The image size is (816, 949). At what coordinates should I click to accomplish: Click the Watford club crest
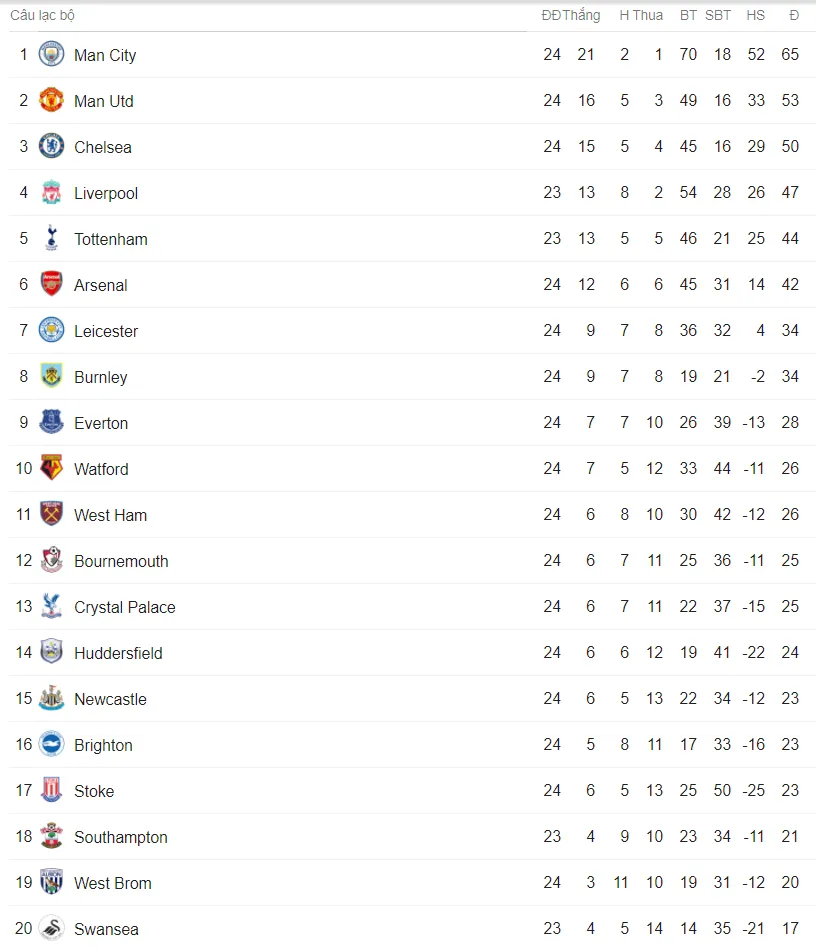[x=51, y=468]
